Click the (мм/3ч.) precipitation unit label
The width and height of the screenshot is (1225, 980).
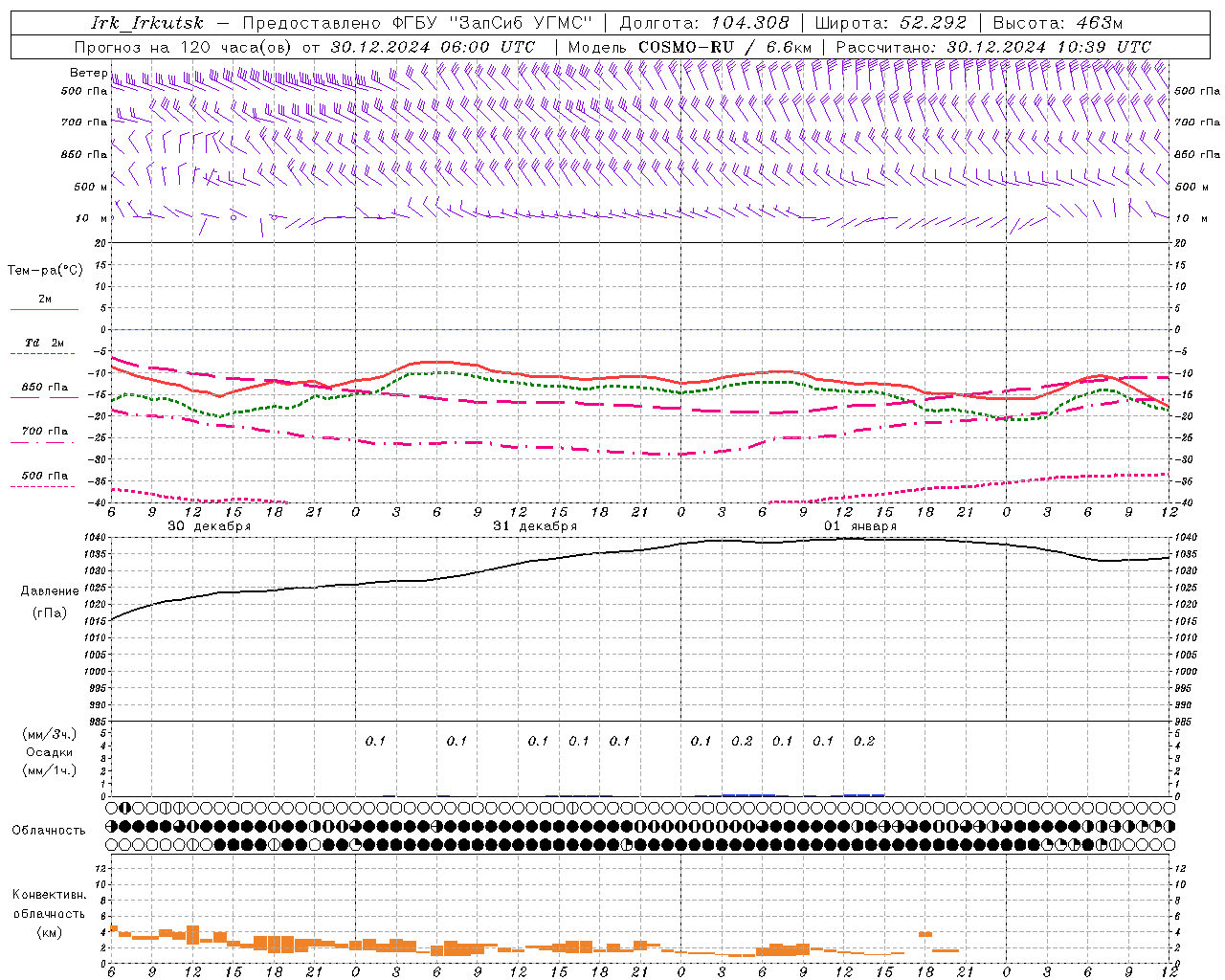[x=50, y=735]
